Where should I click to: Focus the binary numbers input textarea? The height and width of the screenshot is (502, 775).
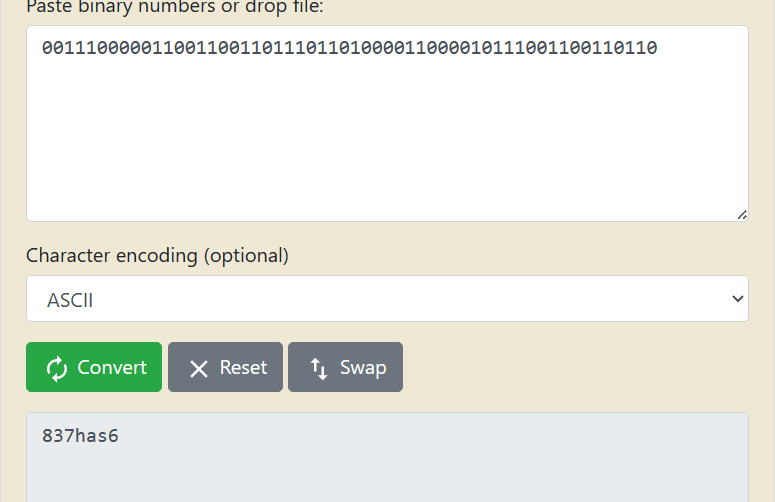coord(388,124)
